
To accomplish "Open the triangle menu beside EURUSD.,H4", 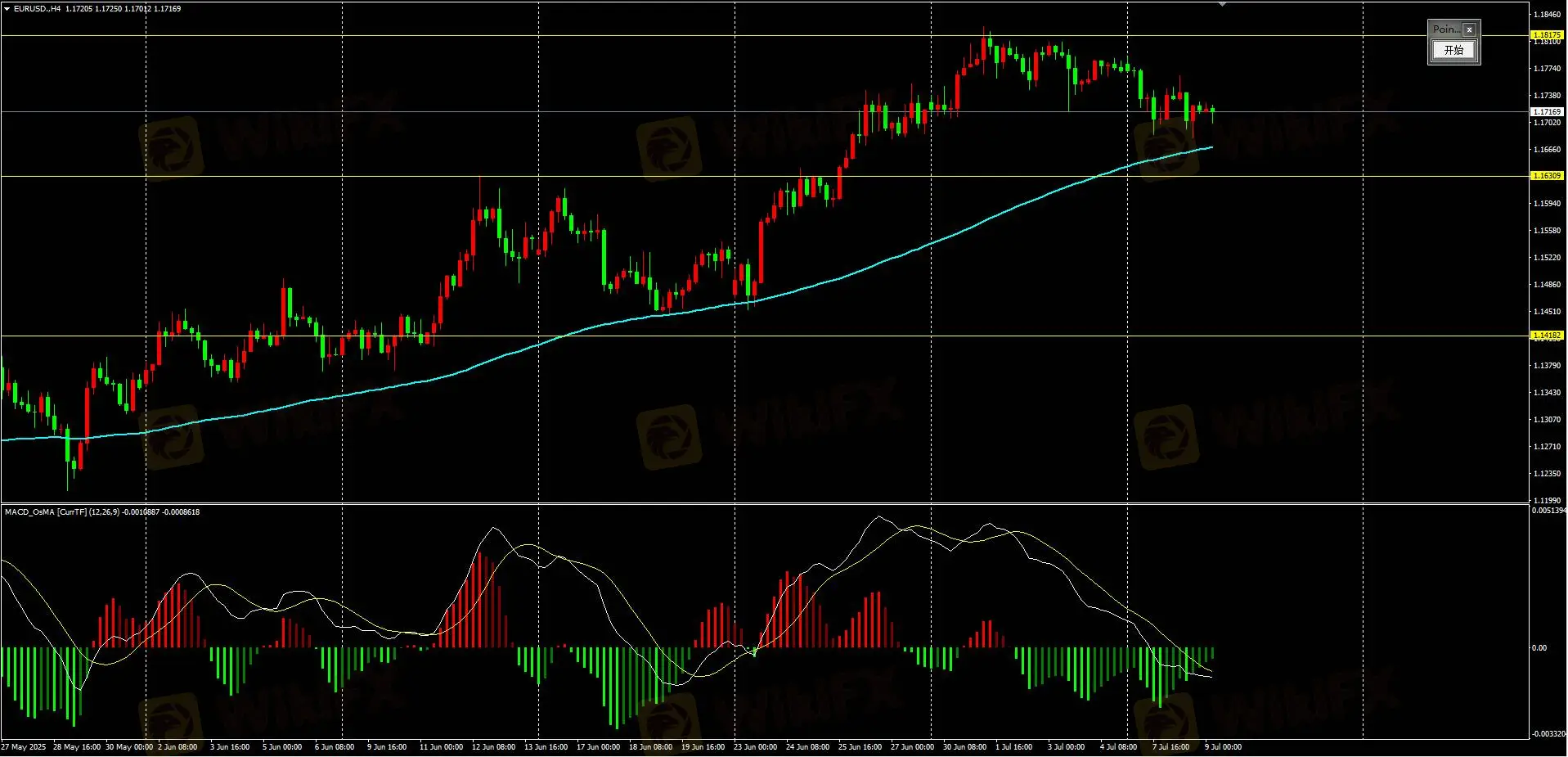I will pyautogui.click(x=7, y=9).
